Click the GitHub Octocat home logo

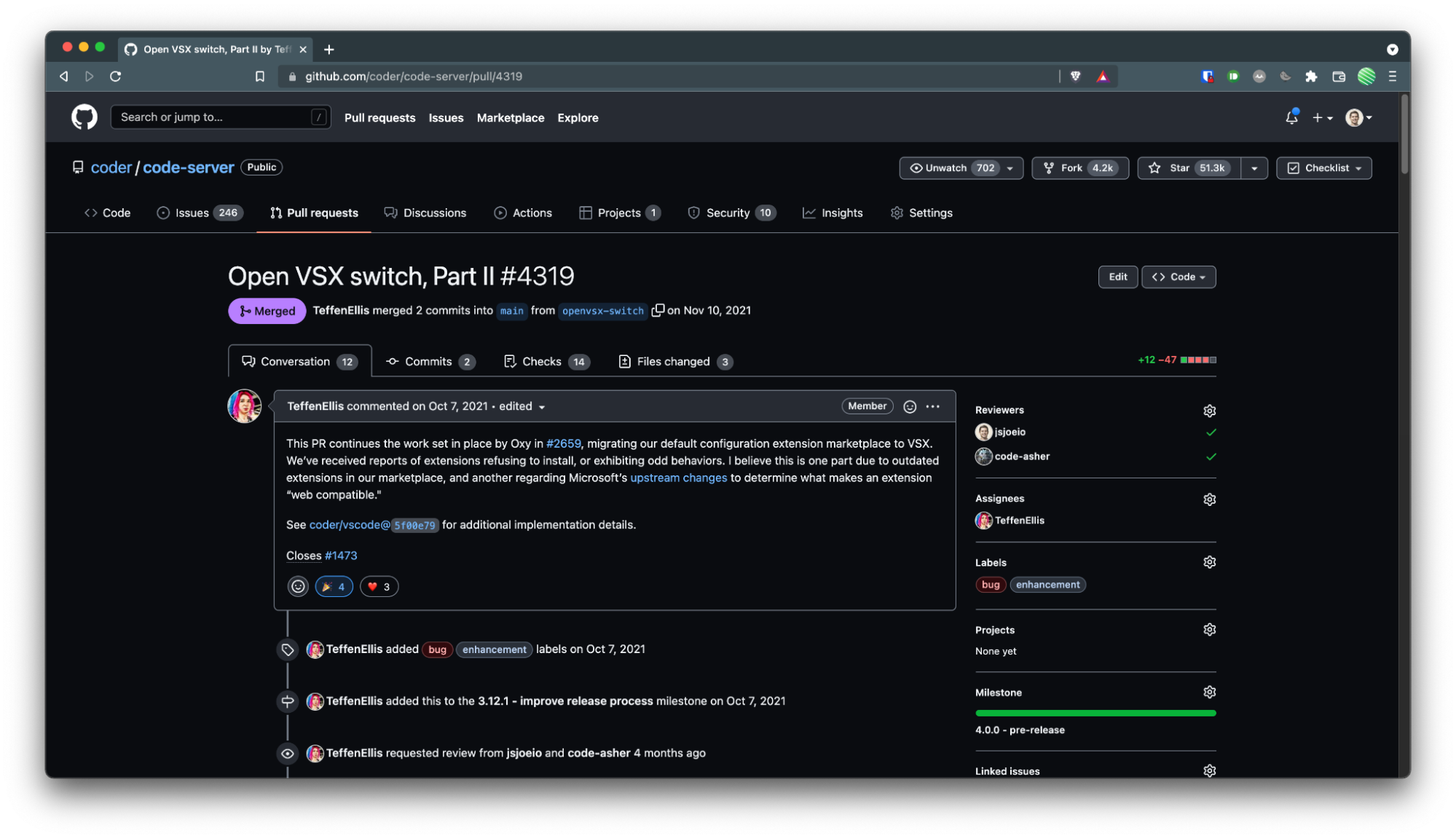(84, 117)
